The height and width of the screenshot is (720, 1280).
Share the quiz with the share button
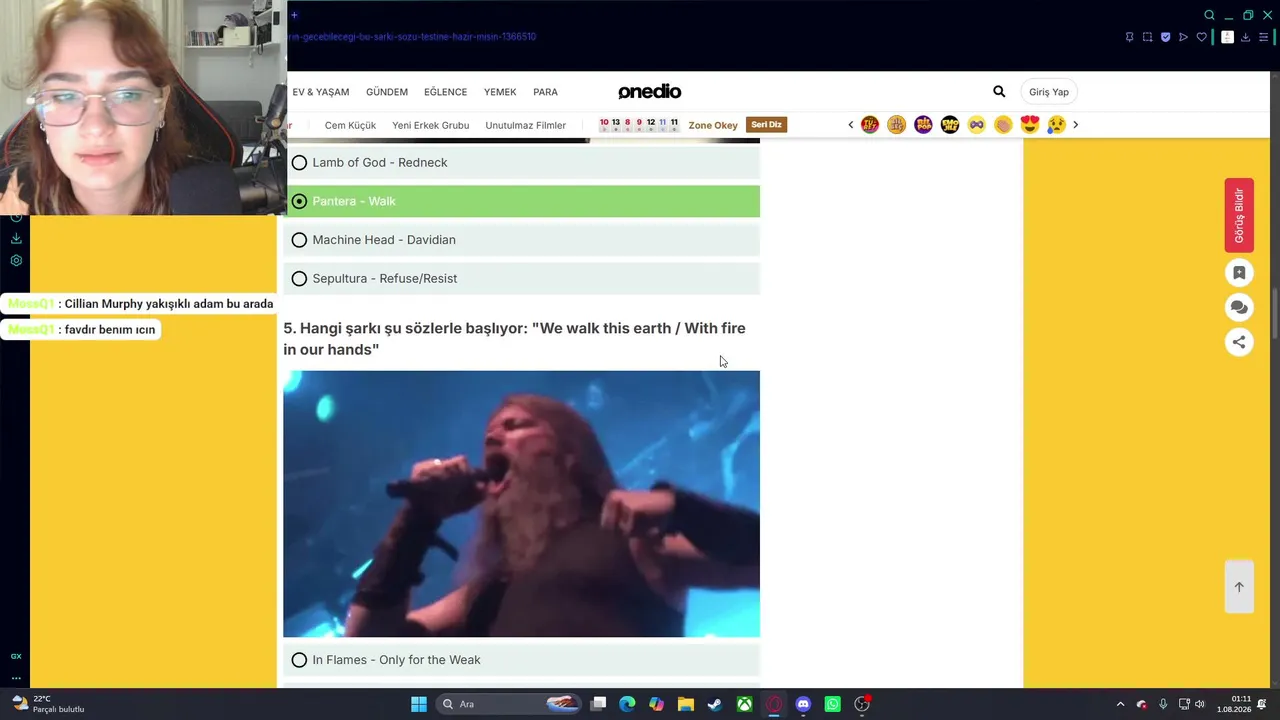[1239, 342]
